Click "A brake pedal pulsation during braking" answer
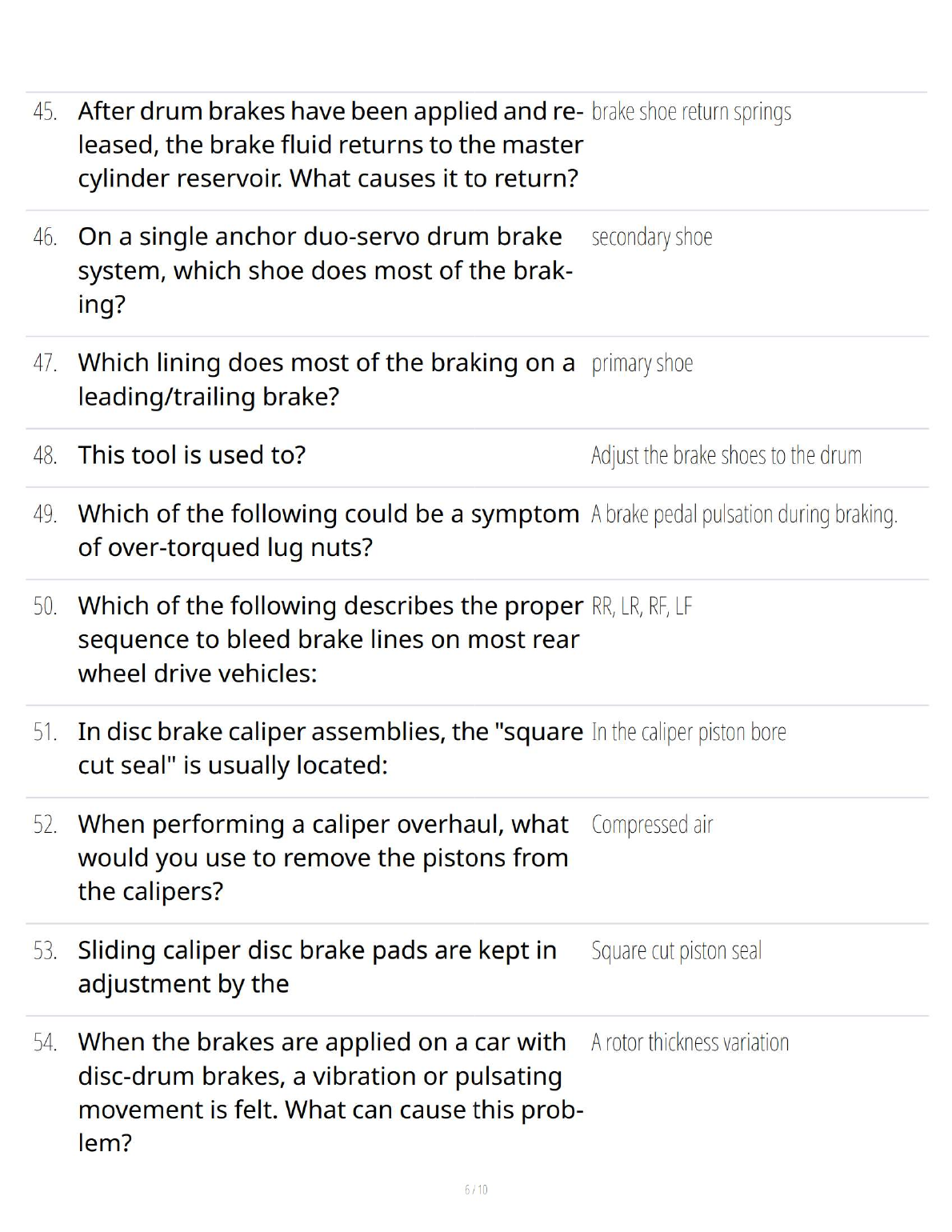This screenshot has width=952, height=1232. (744, 514)
